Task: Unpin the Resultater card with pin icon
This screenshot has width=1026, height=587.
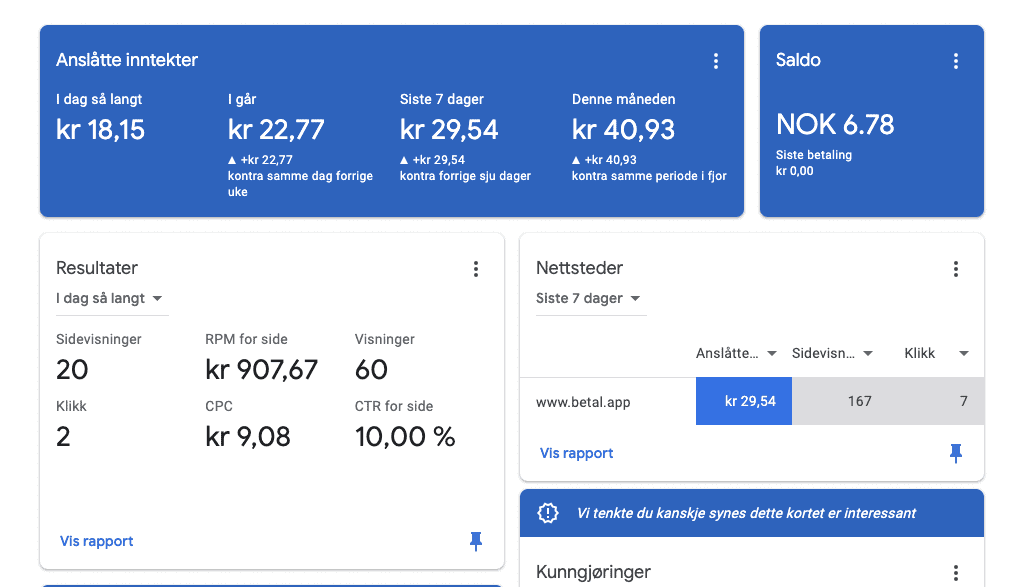Action: tap(476, 541)
